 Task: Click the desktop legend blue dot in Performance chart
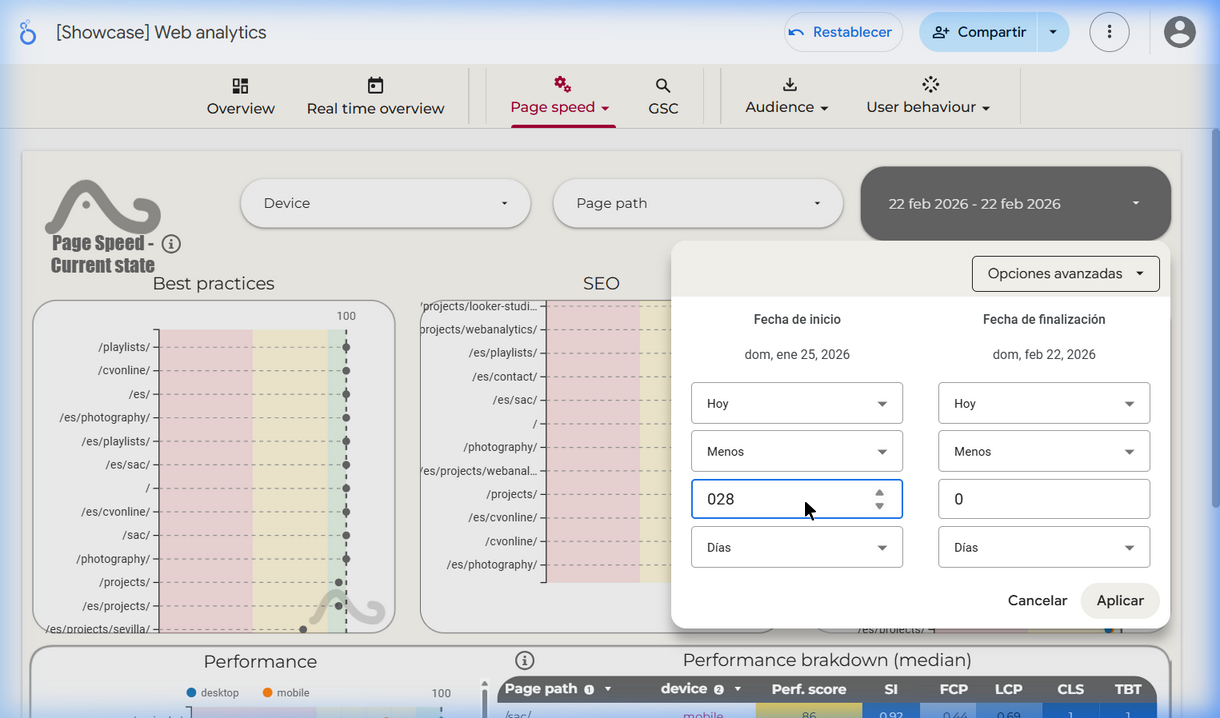click(191, 692)
